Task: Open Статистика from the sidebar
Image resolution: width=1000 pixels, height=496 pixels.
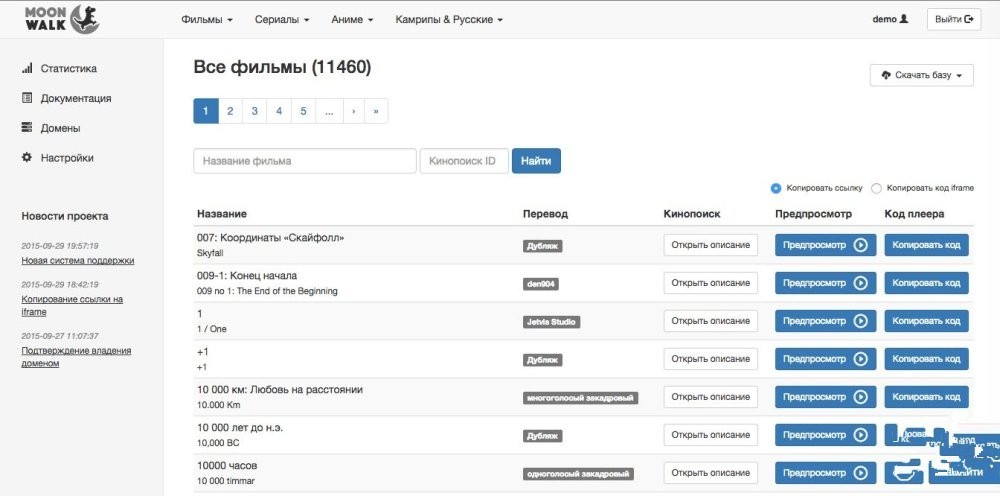Action: (68, 69)
